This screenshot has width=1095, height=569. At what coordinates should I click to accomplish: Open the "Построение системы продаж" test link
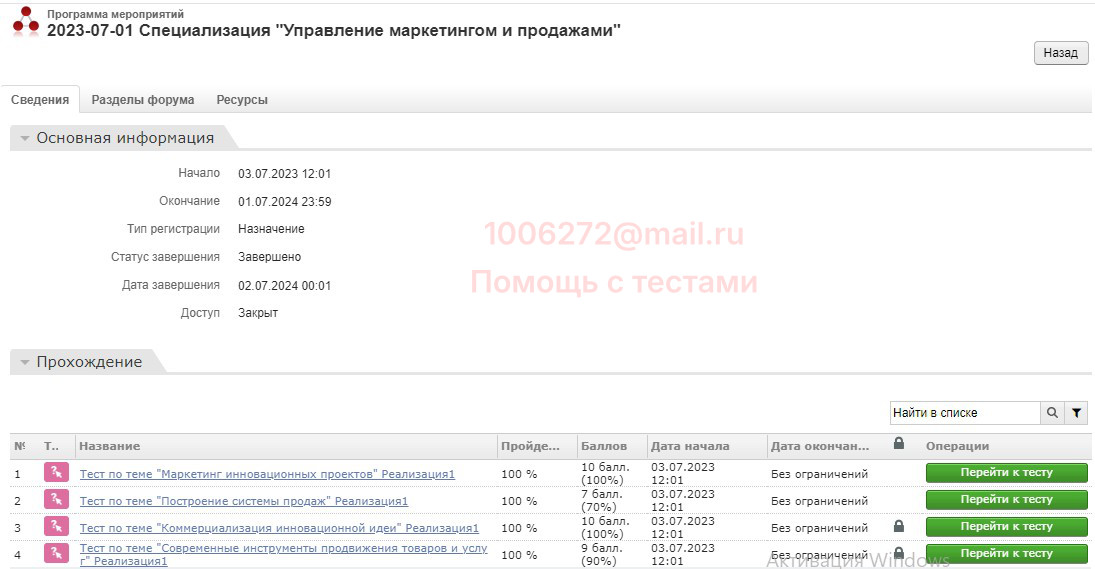pos(243,501)
